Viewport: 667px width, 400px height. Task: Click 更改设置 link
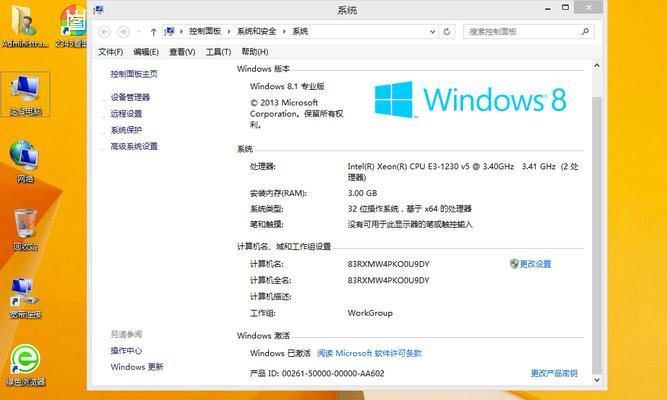[535, 264]
